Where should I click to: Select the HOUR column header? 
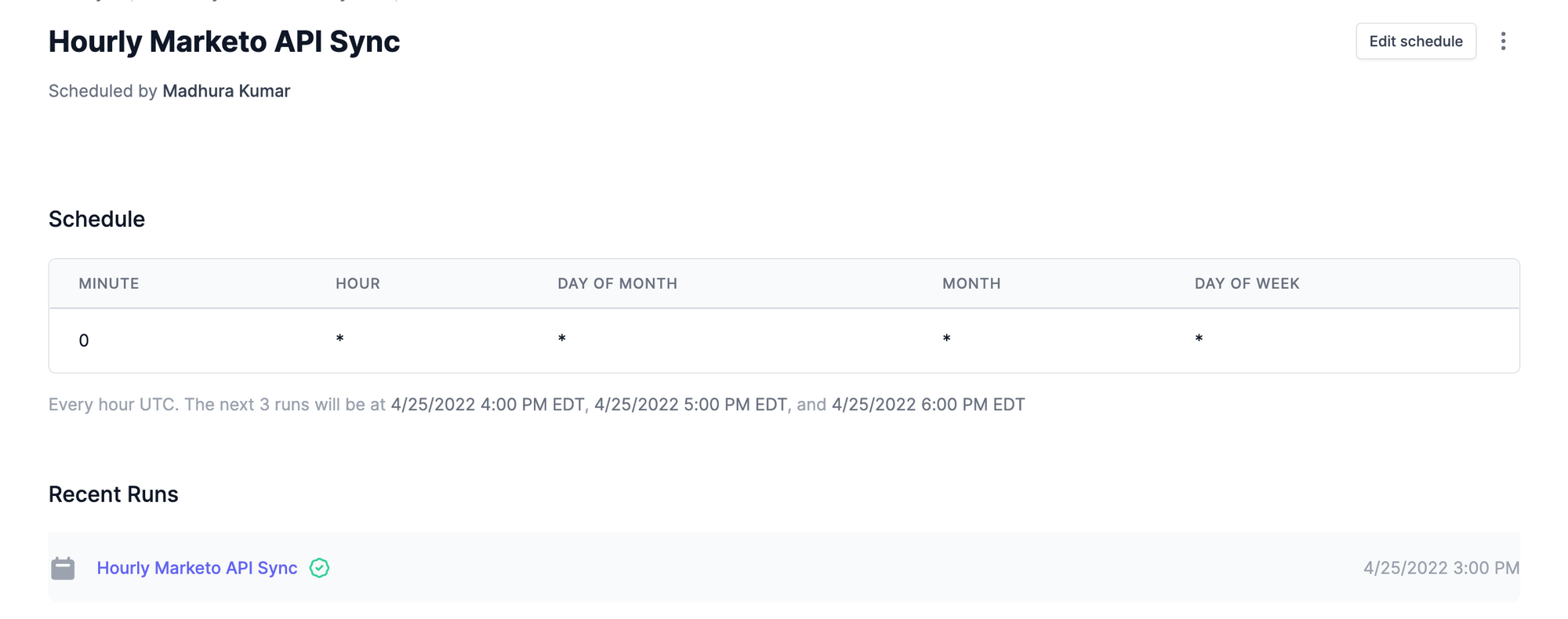tap(358, 283)
